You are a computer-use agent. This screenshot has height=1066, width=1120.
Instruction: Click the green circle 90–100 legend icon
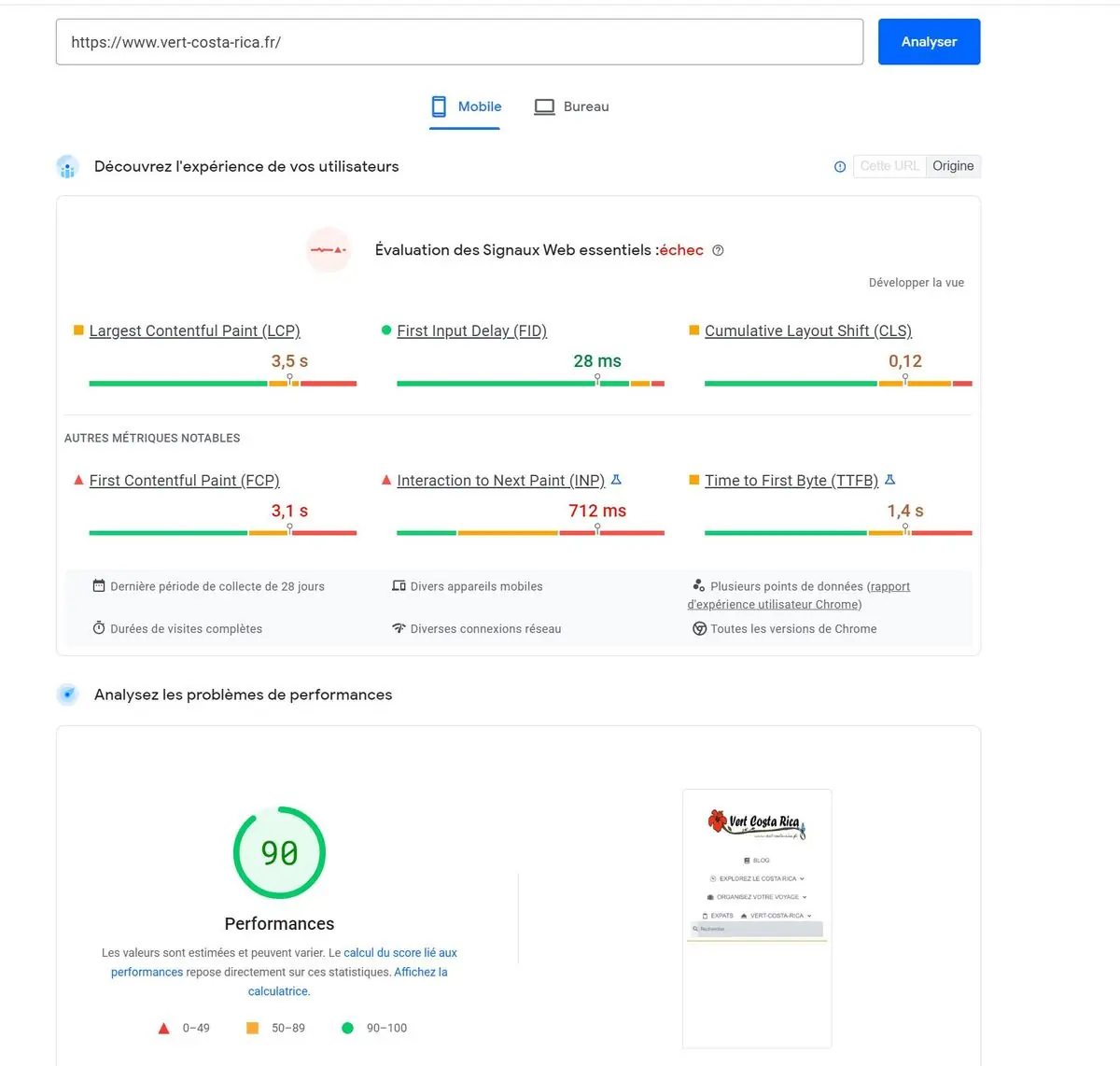coord(348,1028)
